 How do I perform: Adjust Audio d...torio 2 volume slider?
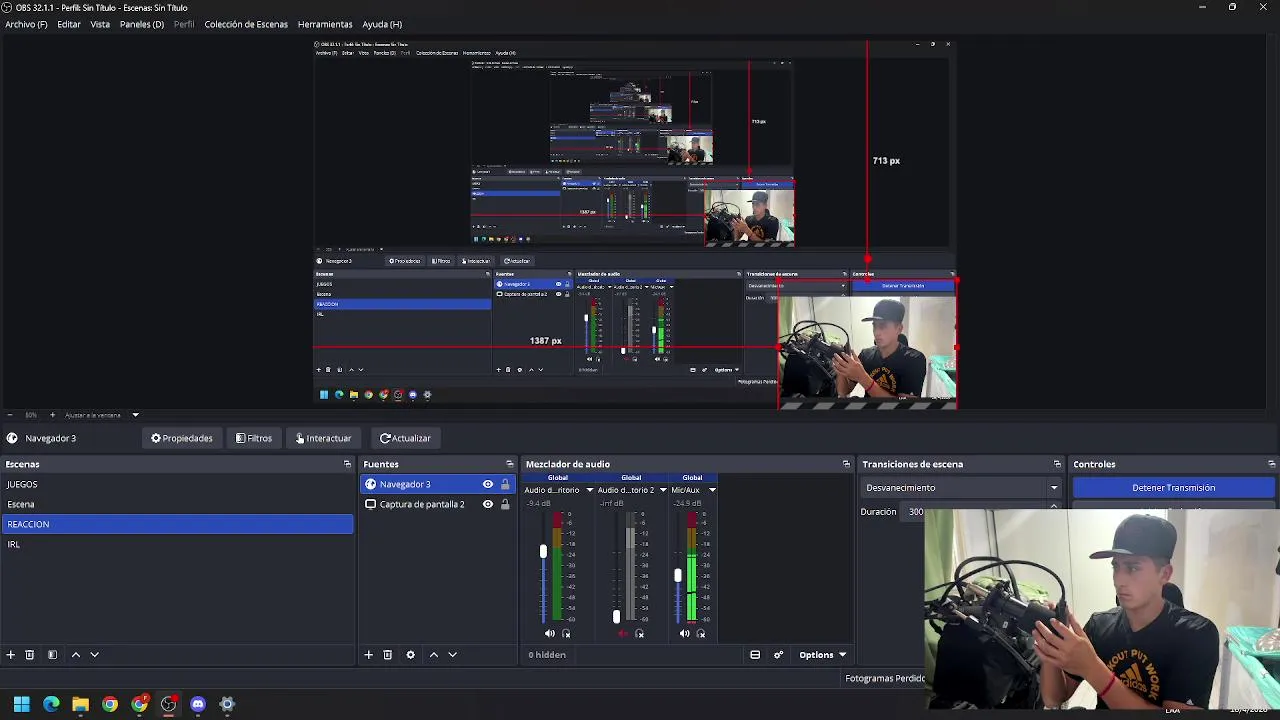coord(616,617)
